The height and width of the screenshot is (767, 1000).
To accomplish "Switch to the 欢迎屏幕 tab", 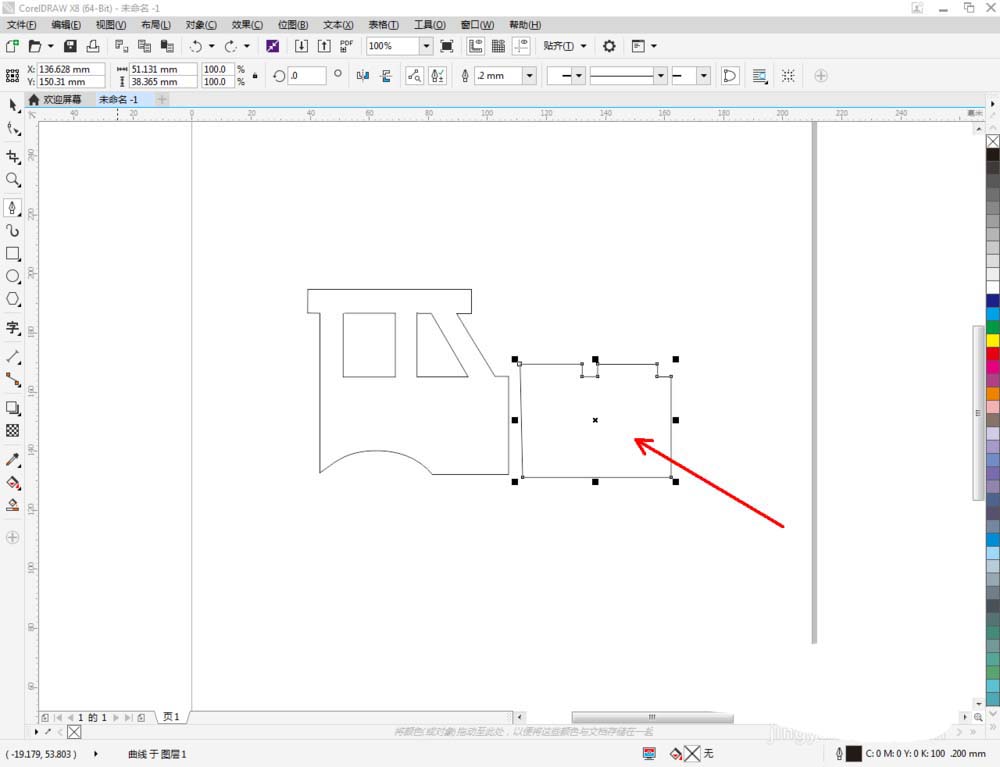I will pyautogui.click(x=55, y=99).
